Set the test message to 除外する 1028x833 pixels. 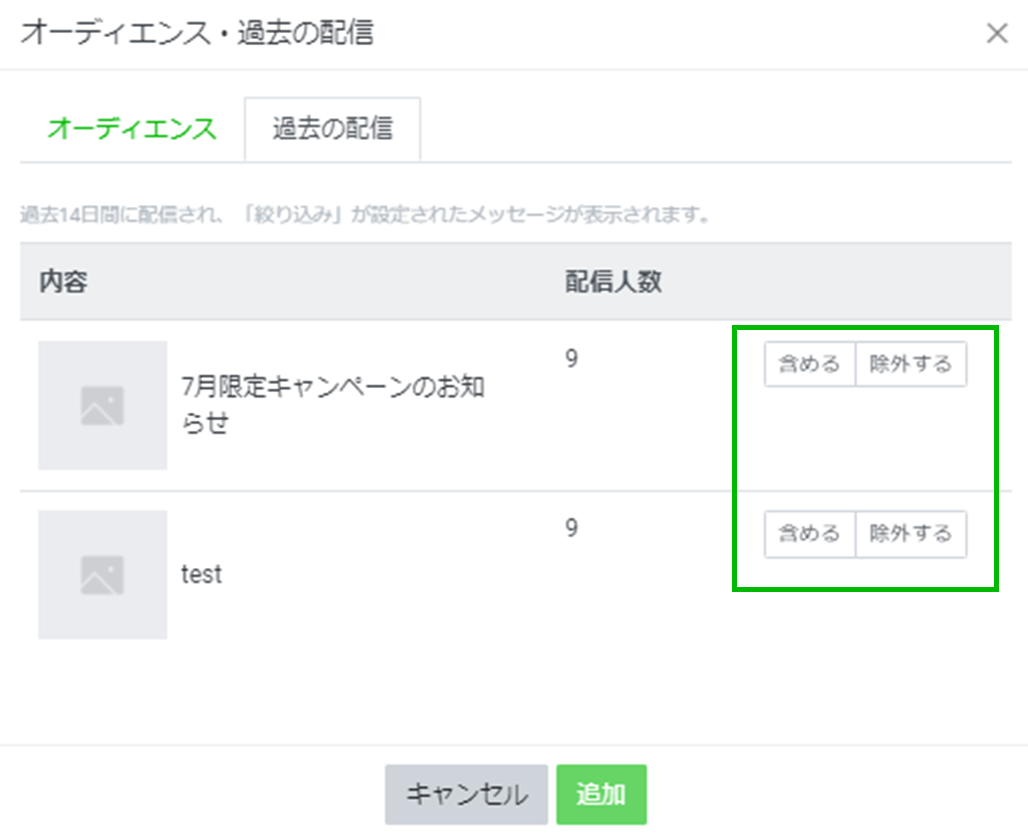[x=911, y=534]
